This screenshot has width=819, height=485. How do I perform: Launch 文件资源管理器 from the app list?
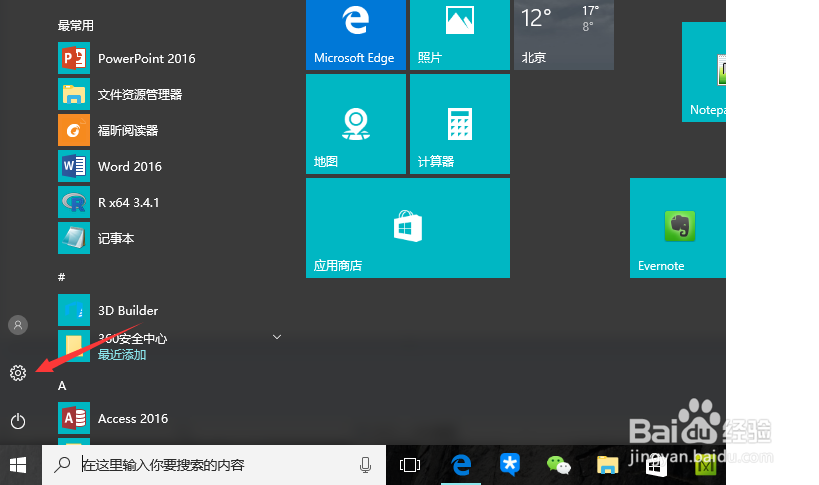pyautogui.click(x=120, y=94)
